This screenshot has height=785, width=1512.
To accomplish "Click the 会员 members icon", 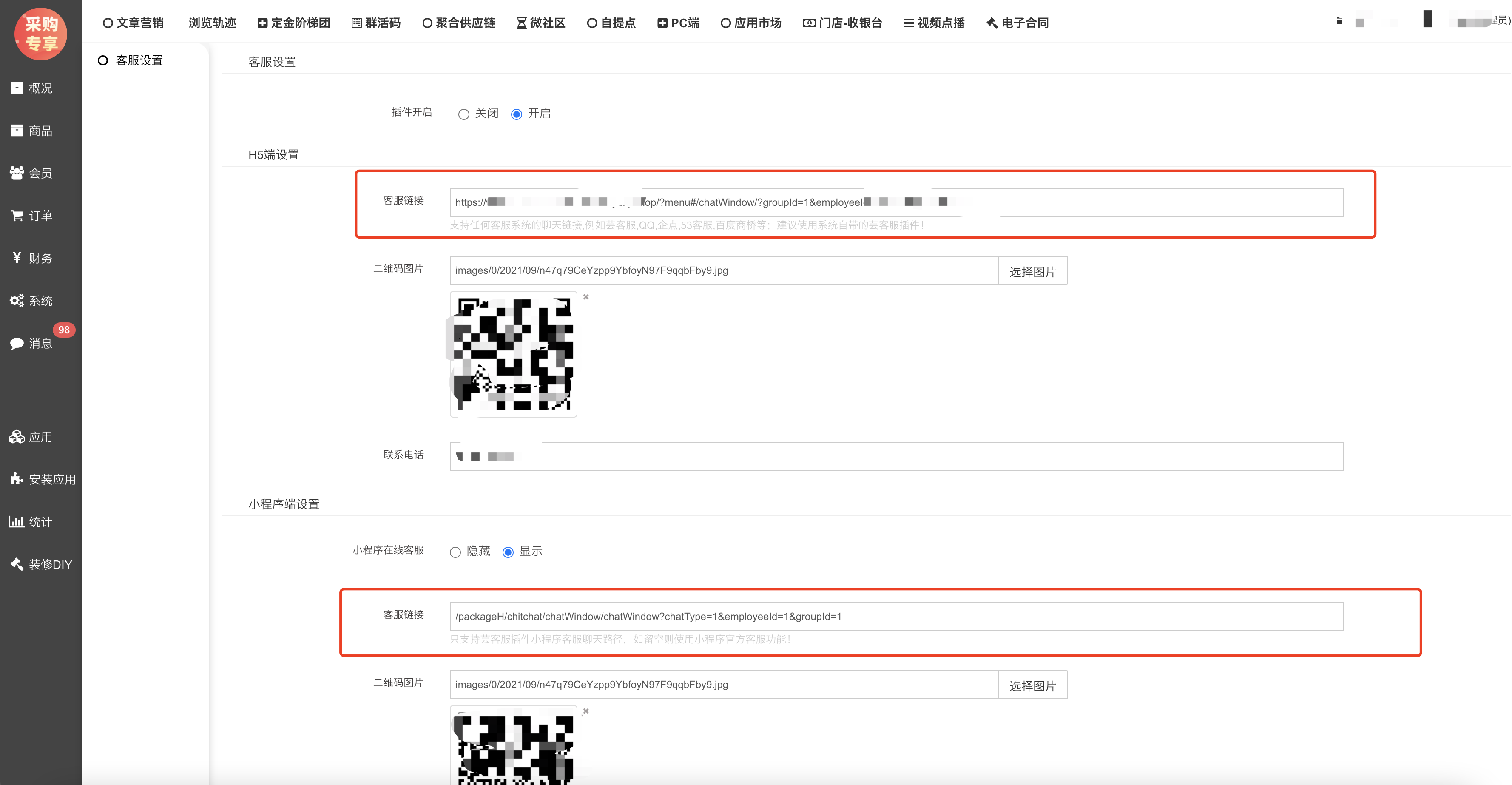I will pyautogui.click(x=17, y=173).
